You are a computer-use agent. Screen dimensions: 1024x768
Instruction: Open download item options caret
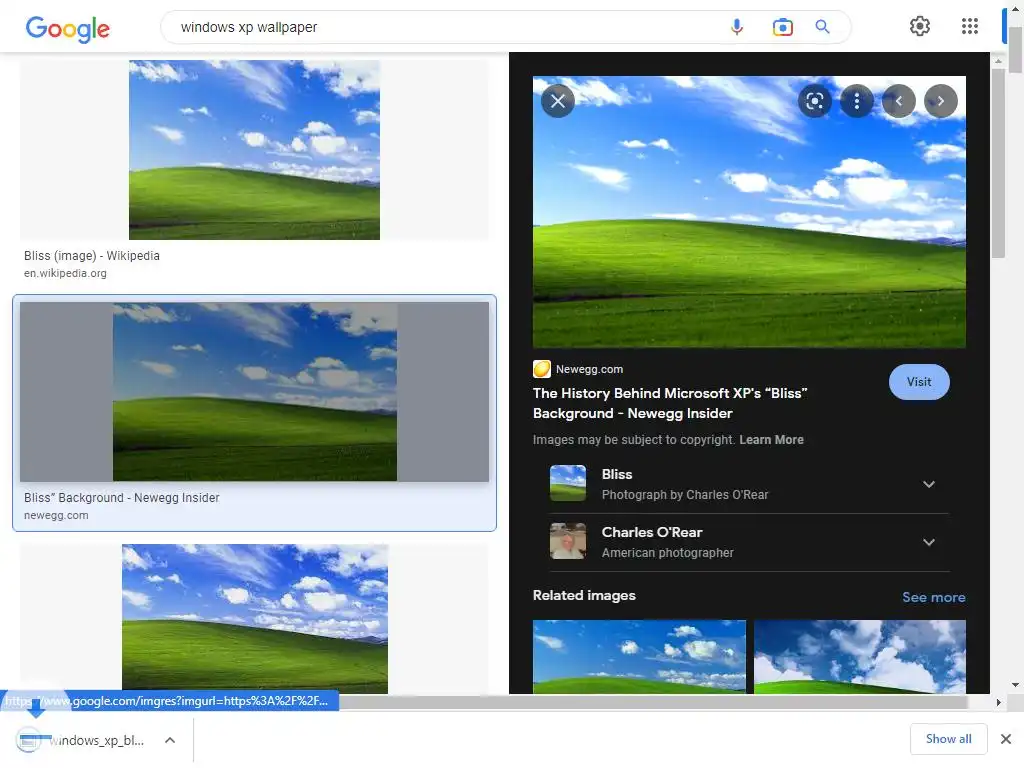coord(170,740)
